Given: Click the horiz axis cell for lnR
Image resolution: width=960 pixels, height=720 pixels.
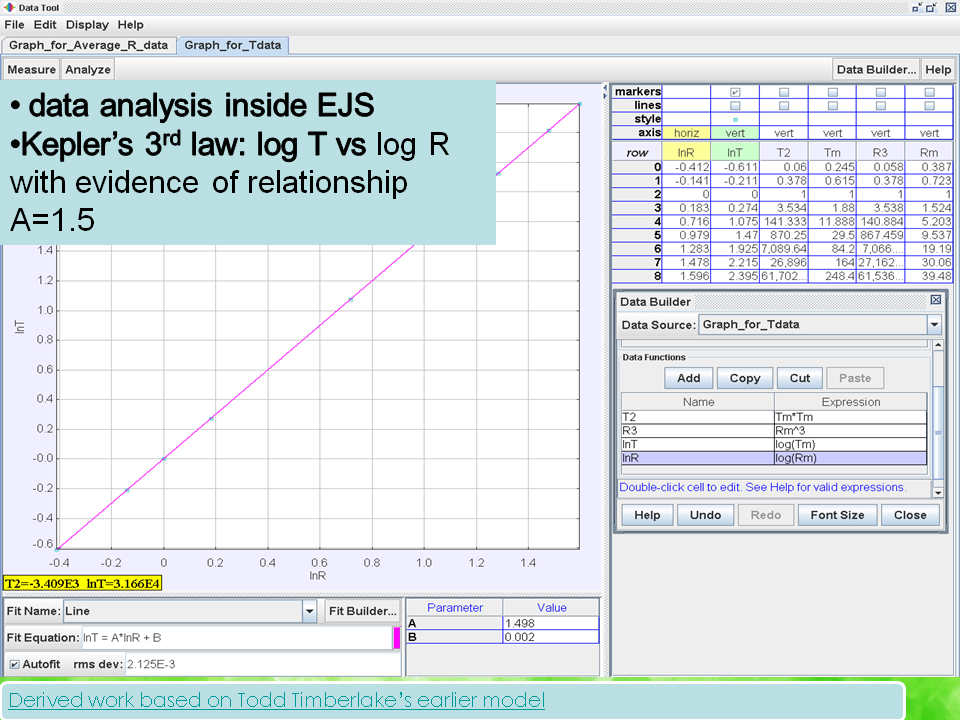Looking at the screenshot, I should (x=686, y=133).
